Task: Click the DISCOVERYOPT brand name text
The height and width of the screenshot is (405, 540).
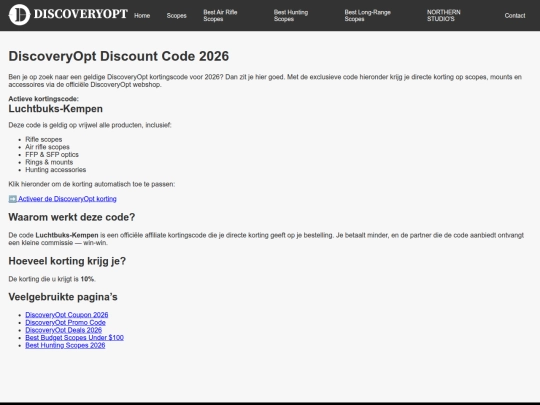Action: pyautogui.click(x=81, y=14)
